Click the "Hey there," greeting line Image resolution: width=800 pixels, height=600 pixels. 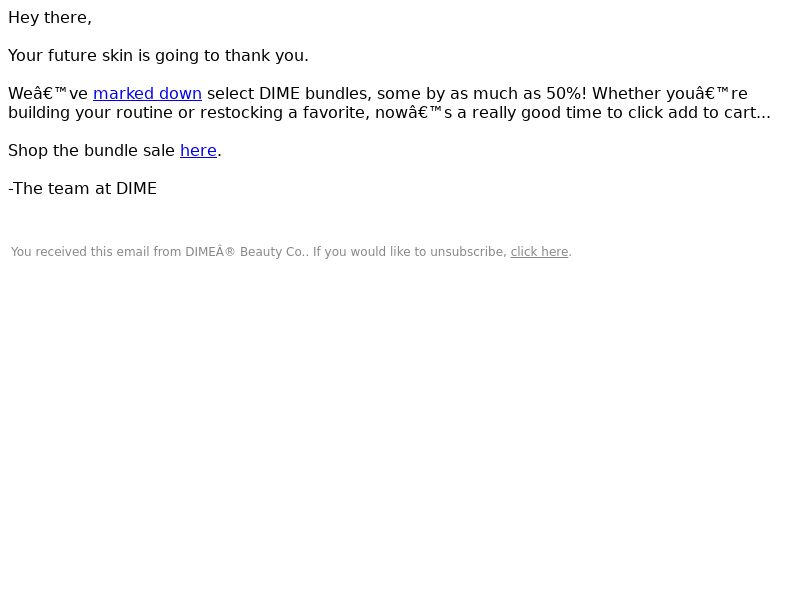click(50, 18)
